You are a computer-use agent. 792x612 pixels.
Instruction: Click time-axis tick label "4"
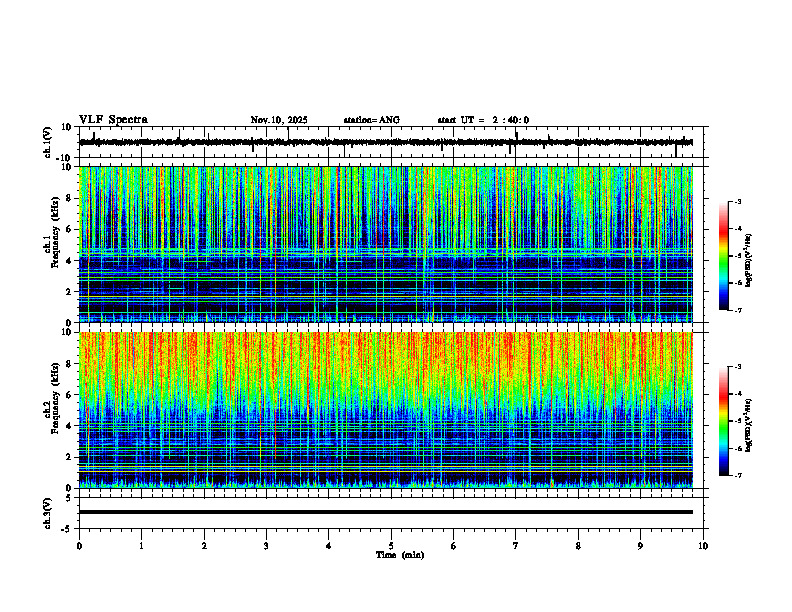pos(329,546)
